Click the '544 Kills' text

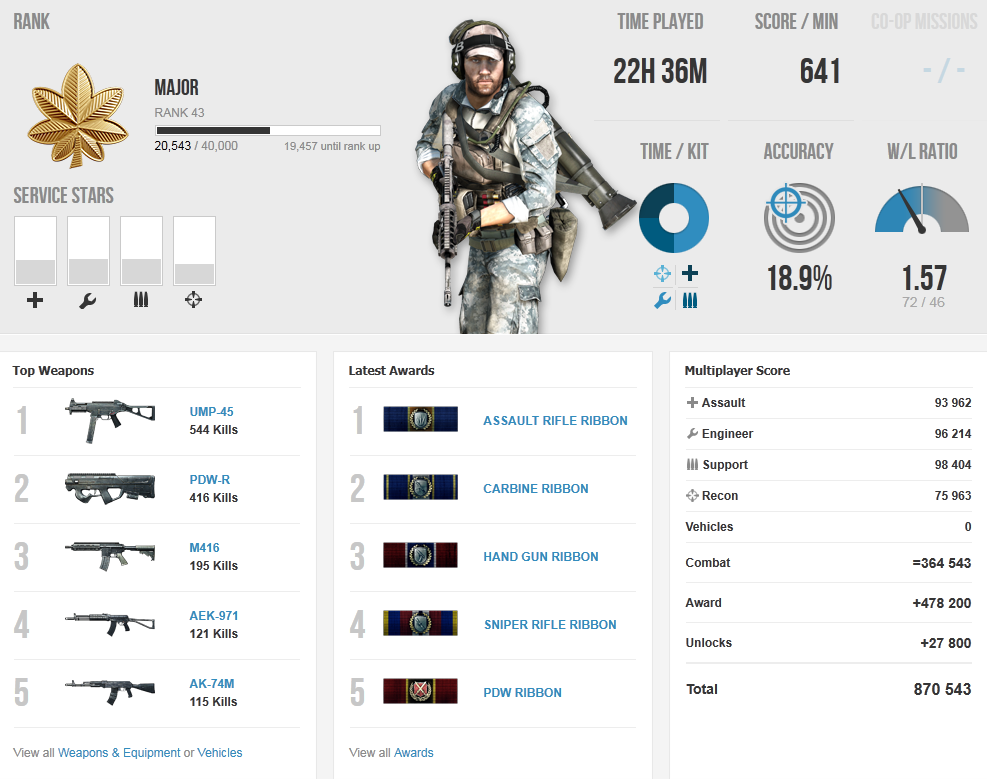pyautogui.click(x=214, y=430)
